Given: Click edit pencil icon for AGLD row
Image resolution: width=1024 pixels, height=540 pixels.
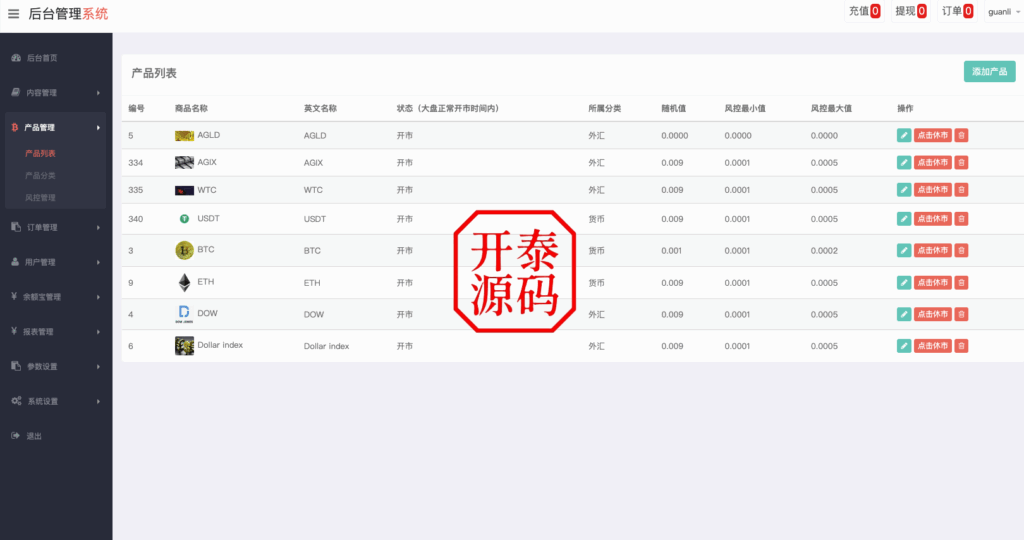Looking at the screenshot, I should pyautogui.click(x=904, y=135).
